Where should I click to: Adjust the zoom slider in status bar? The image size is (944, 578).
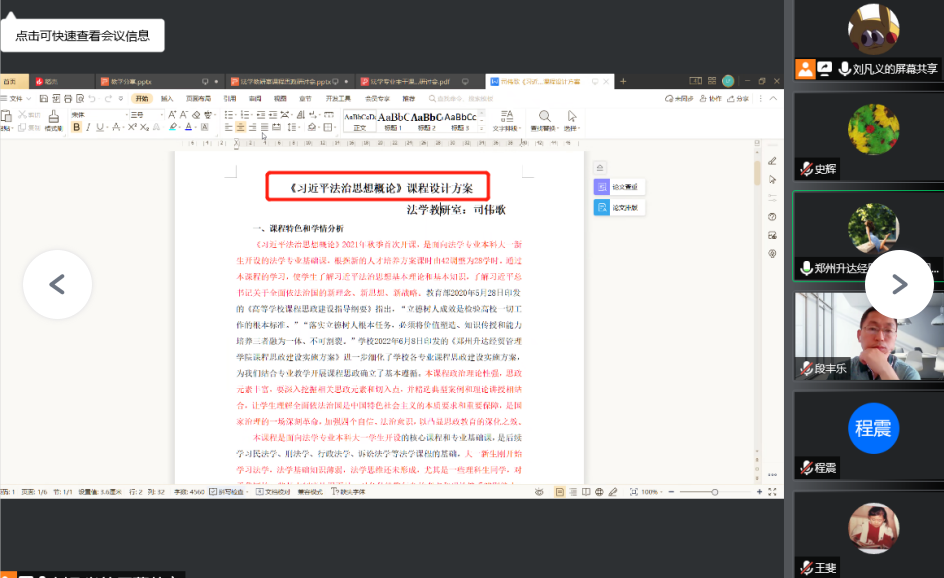(714, 492)
